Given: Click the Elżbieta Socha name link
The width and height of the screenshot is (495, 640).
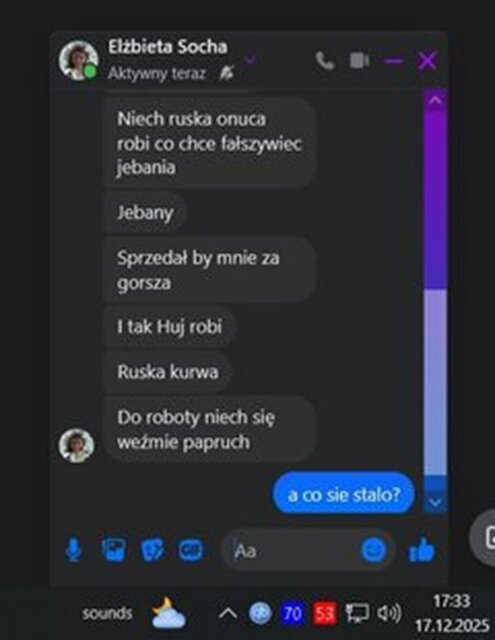Looking at the screenshot, I should point(168,47).
